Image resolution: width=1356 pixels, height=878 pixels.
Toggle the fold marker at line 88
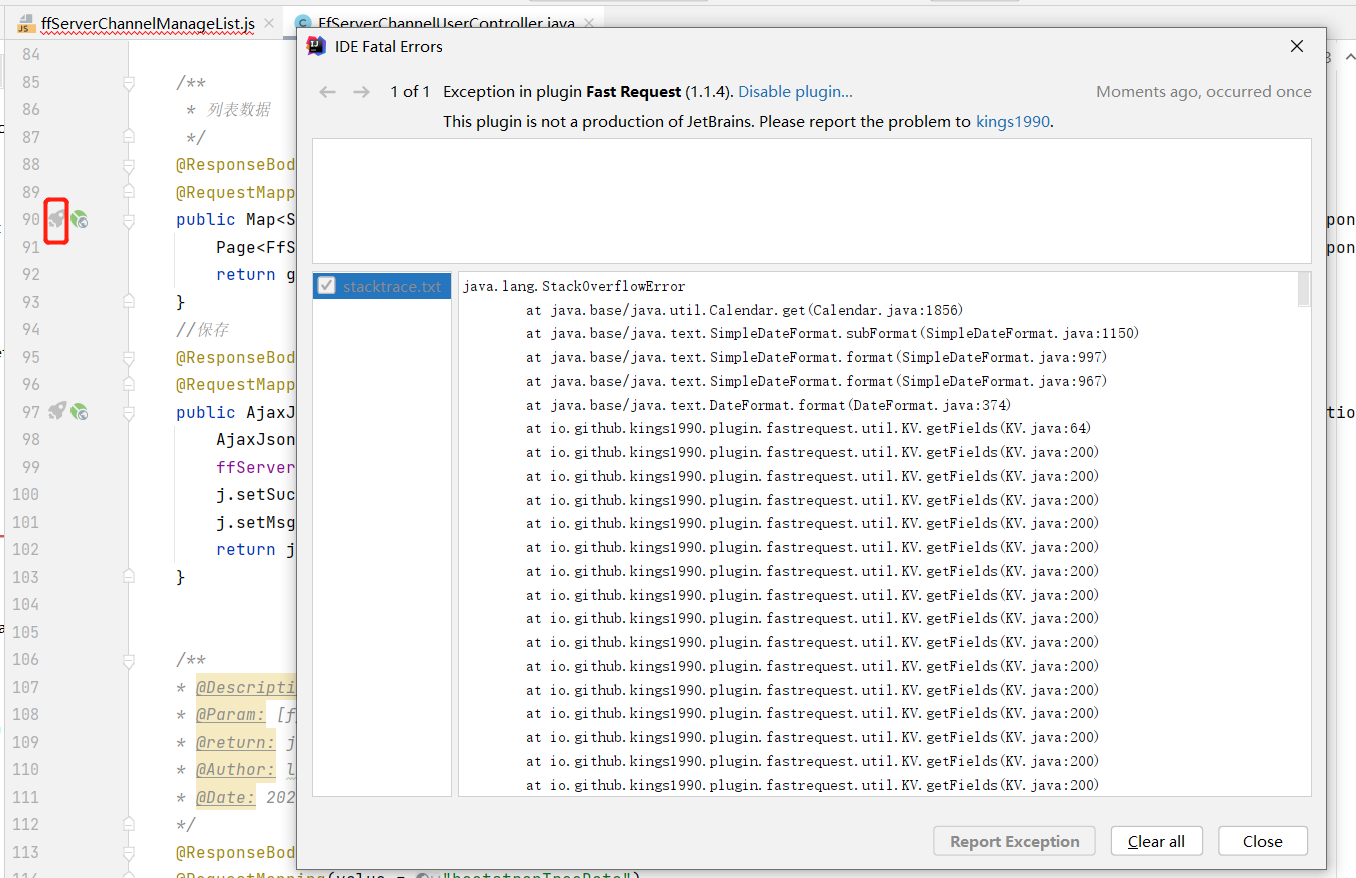coord(129,164)
